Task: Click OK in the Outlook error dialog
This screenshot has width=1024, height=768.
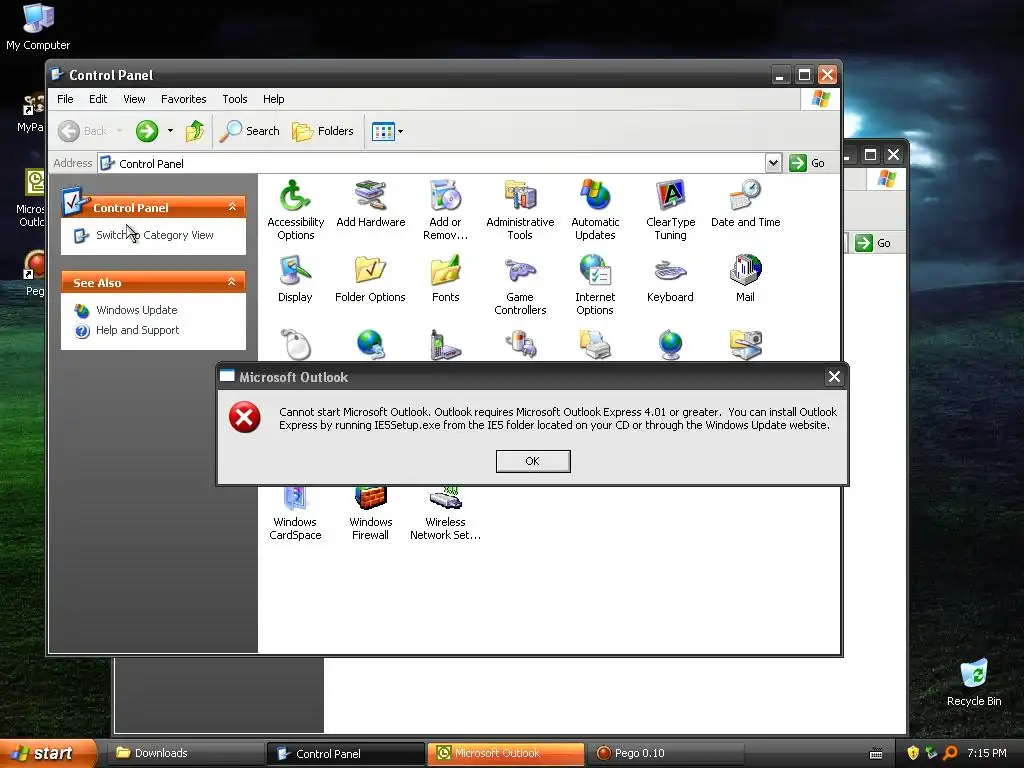Action: pos(533,461)
